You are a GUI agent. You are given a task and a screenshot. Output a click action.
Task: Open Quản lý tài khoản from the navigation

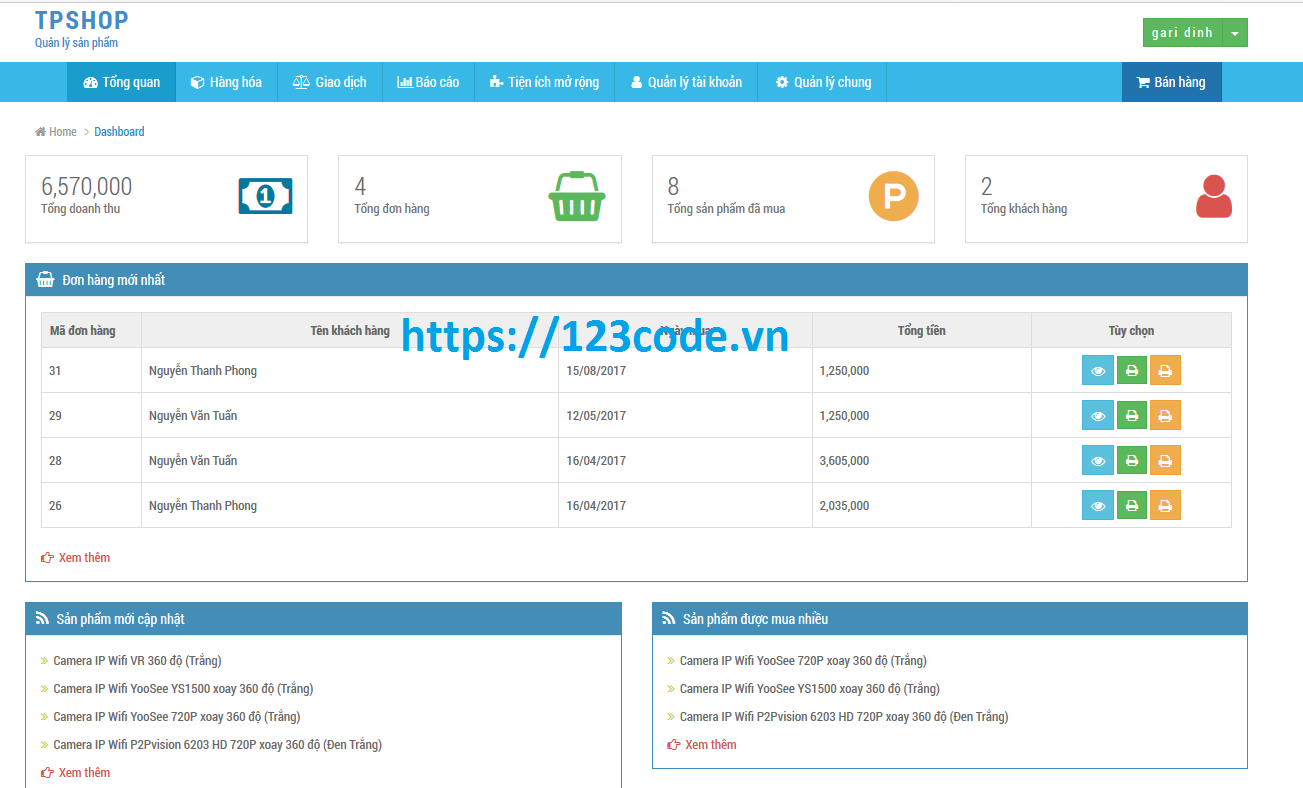tap(686, 82)
